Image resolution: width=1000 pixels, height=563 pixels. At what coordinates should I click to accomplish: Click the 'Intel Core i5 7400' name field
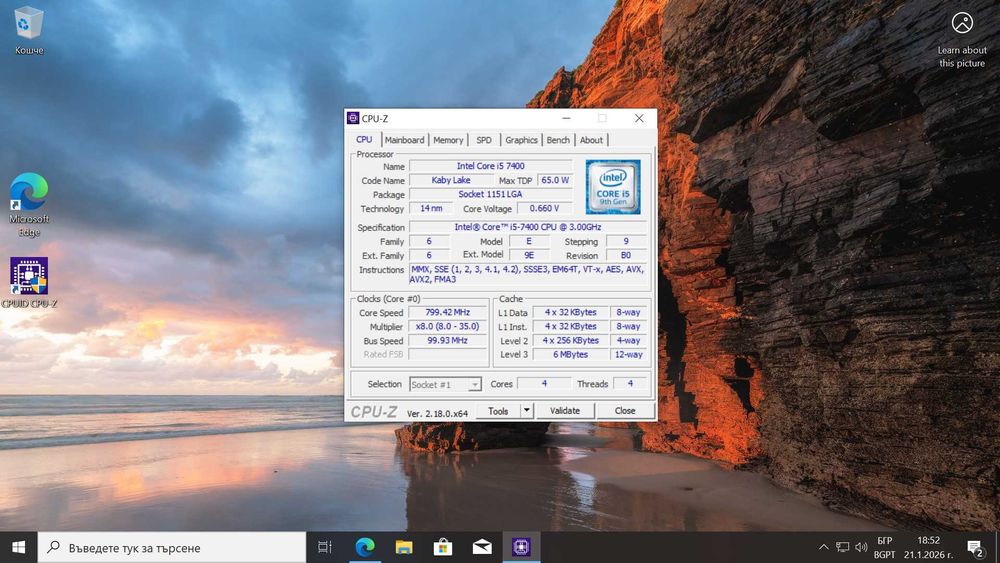click(490, 166)
